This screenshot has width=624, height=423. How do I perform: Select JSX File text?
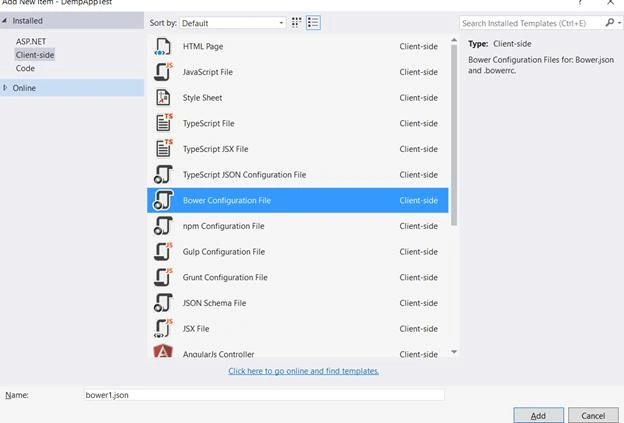click(x=196, y=329)
